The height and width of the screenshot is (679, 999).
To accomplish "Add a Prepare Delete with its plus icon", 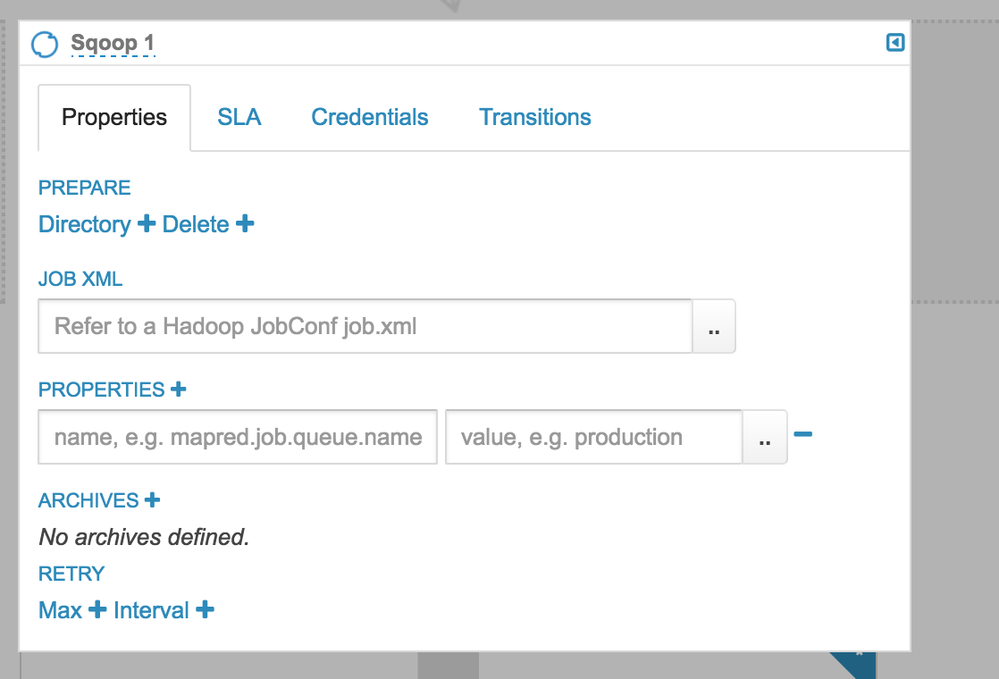I will pyautogui.click(x=245, y=224).
